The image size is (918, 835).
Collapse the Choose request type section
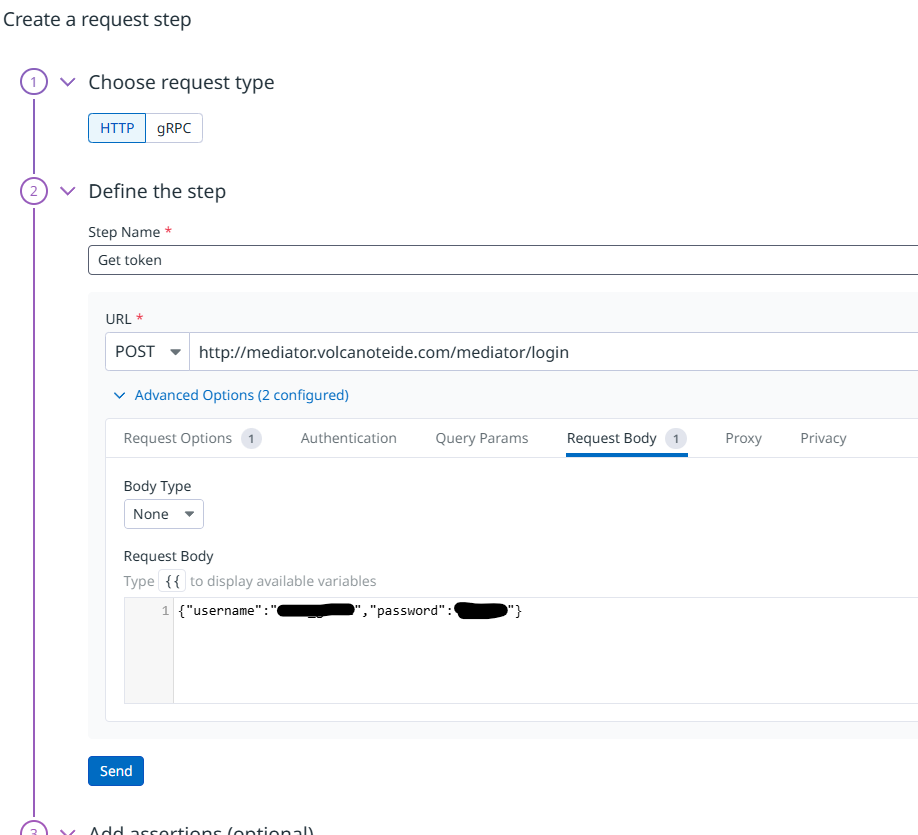pos(68,82)
